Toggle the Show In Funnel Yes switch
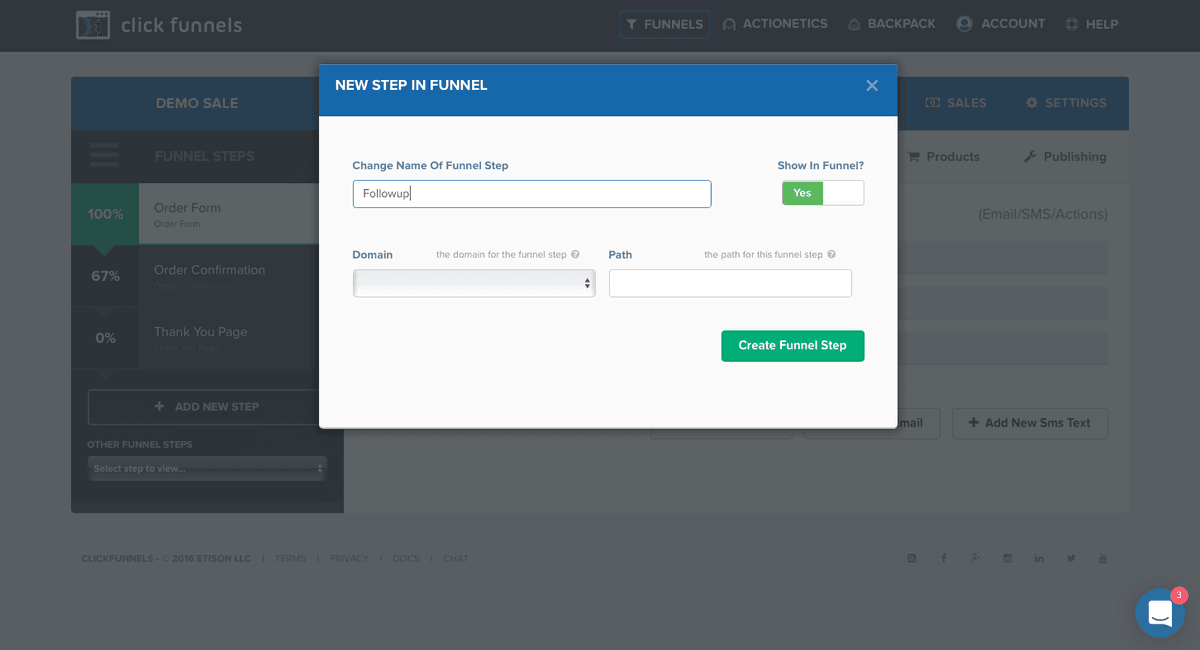 pos(823,193)
